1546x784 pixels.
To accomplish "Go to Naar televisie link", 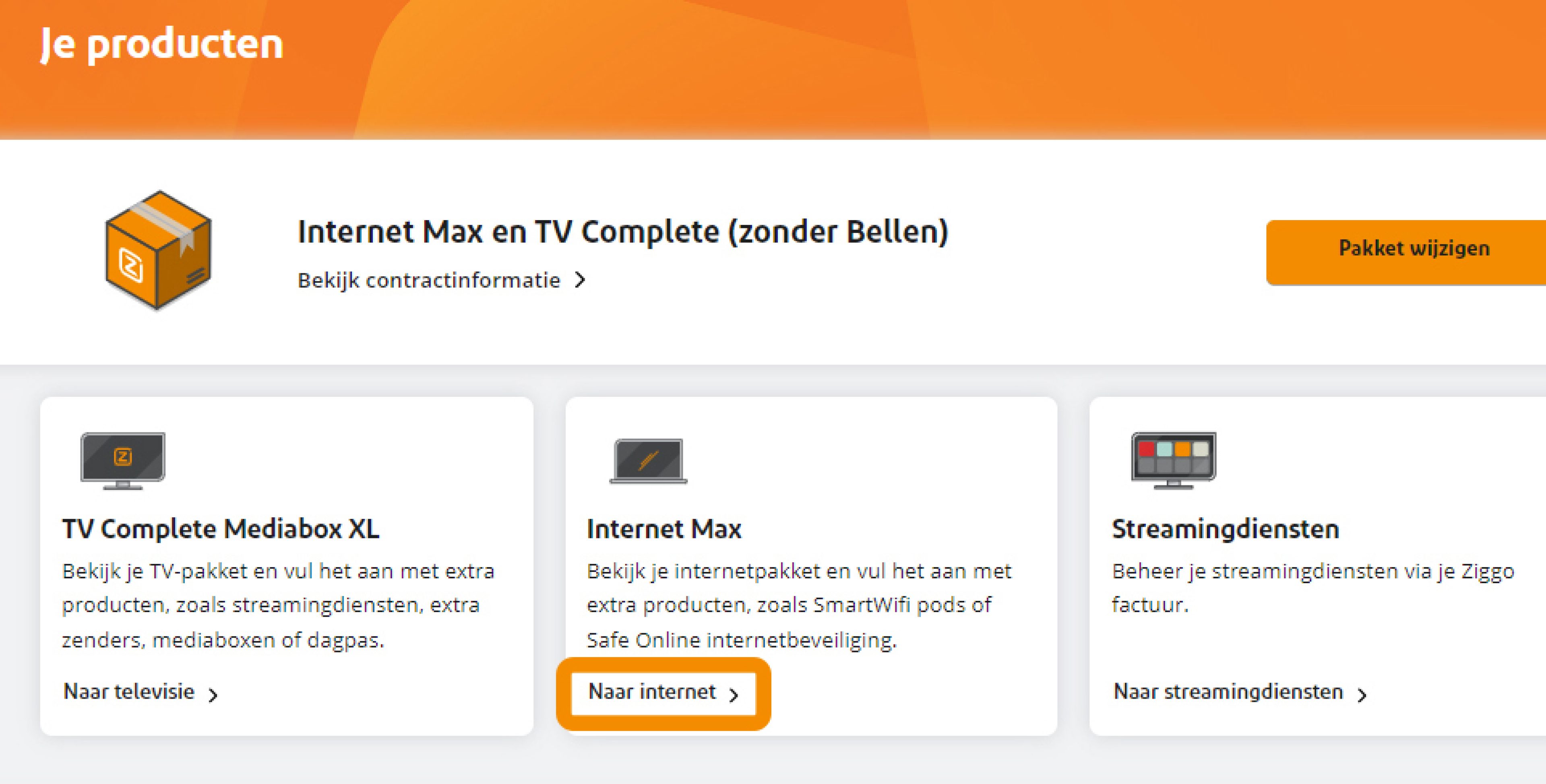I will pyautogui.click(x=129, y=691).
